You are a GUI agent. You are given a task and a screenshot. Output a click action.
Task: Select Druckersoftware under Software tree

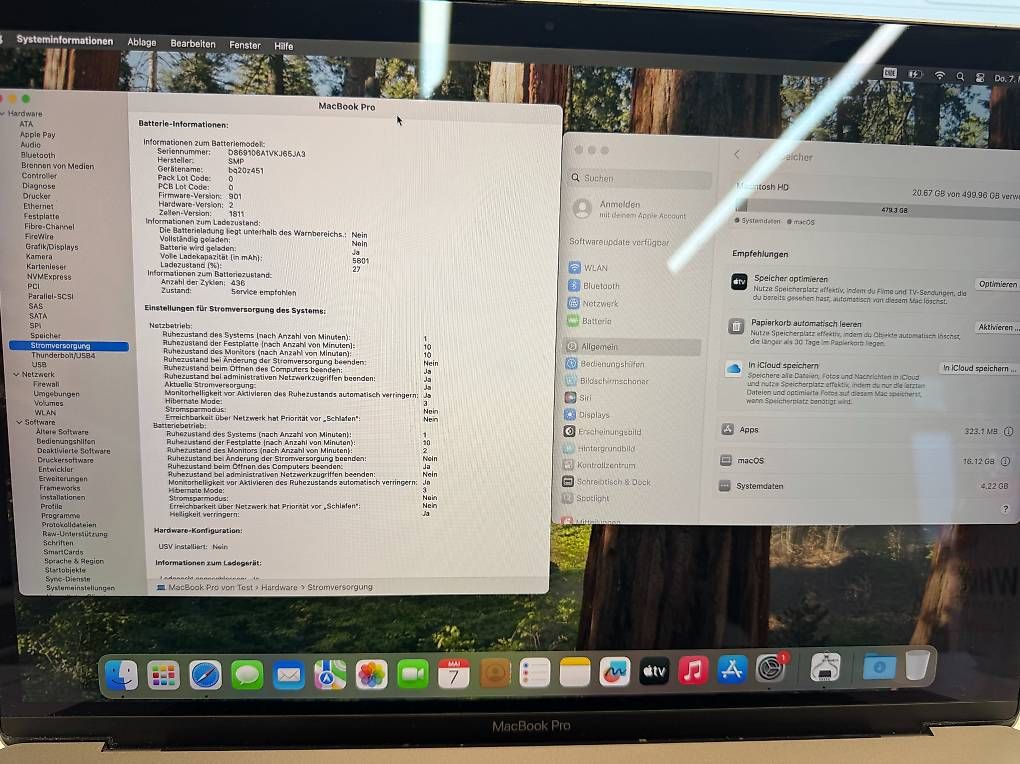65,460
